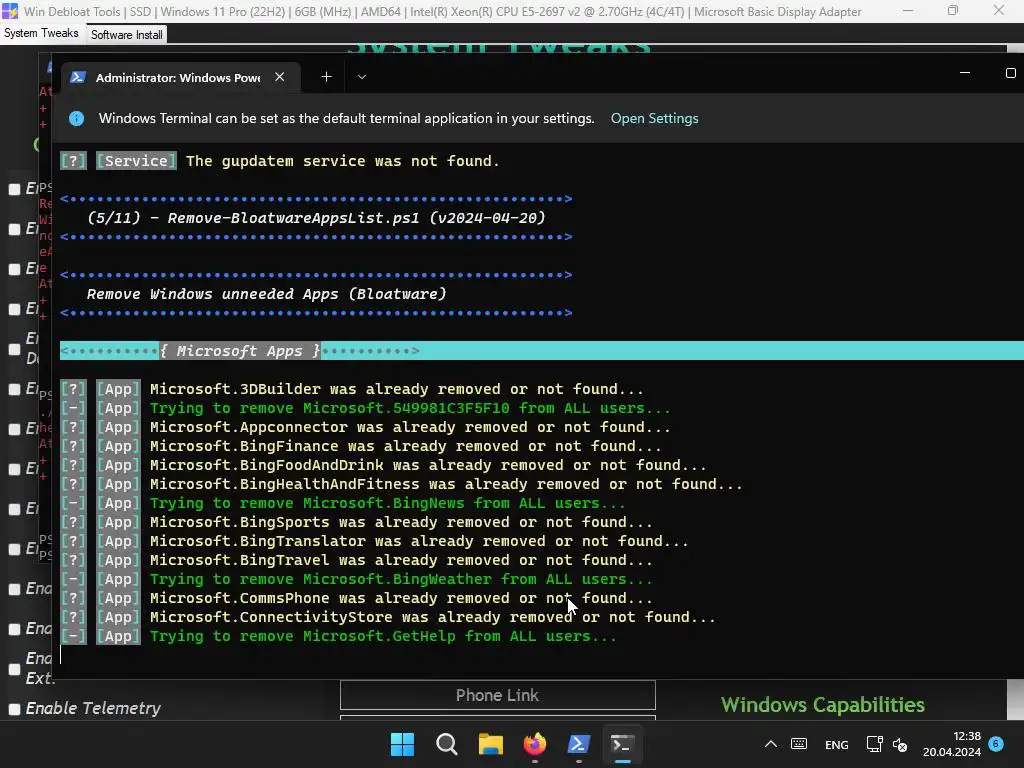Open the clock showing 12:38

pyautogui.click(x=952, y=744)
